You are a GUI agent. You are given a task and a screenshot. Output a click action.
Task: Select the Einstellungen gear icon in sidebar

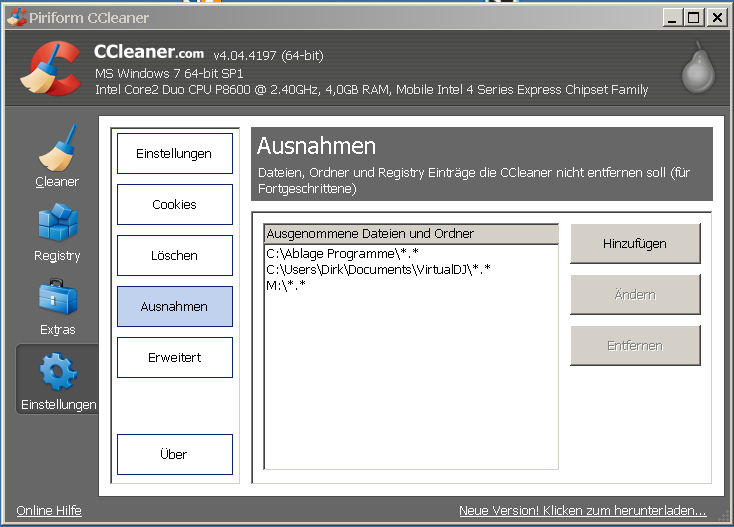click(x=58, y=372)
